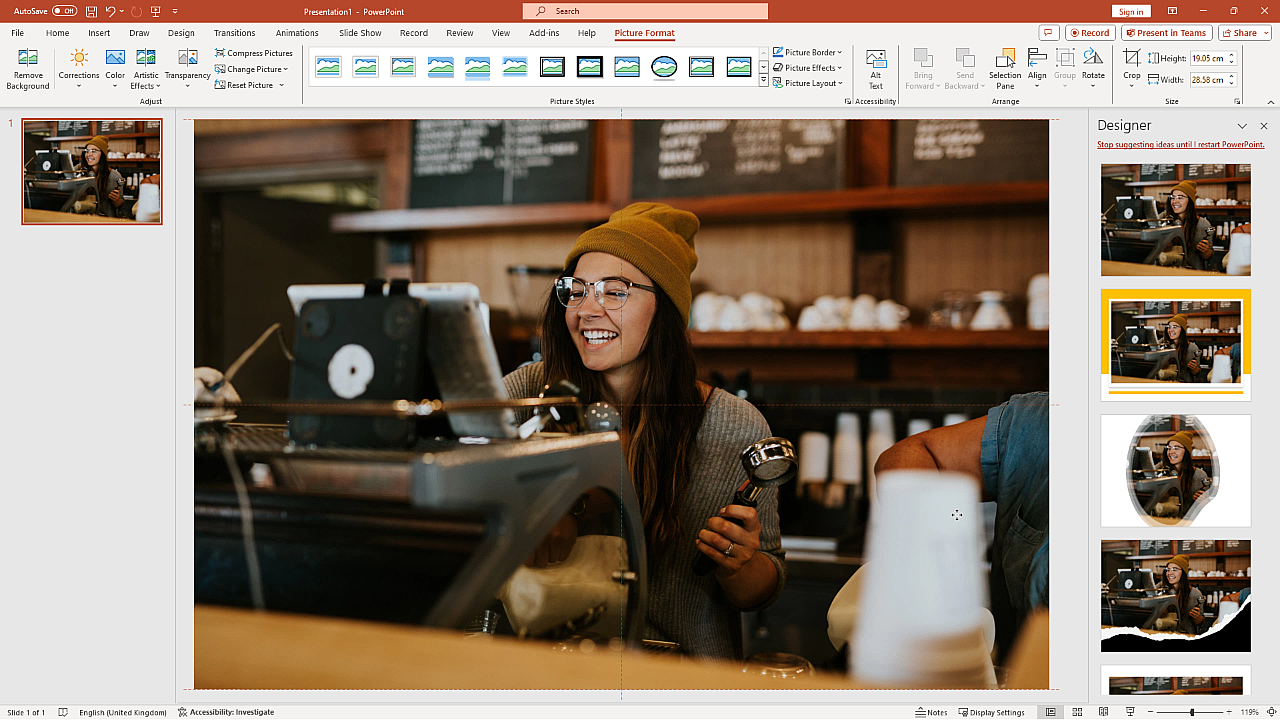Switch to Slide Sorter view icon
The width and height of the screenshot is (1280, 720).
[x=1078, y=712]
